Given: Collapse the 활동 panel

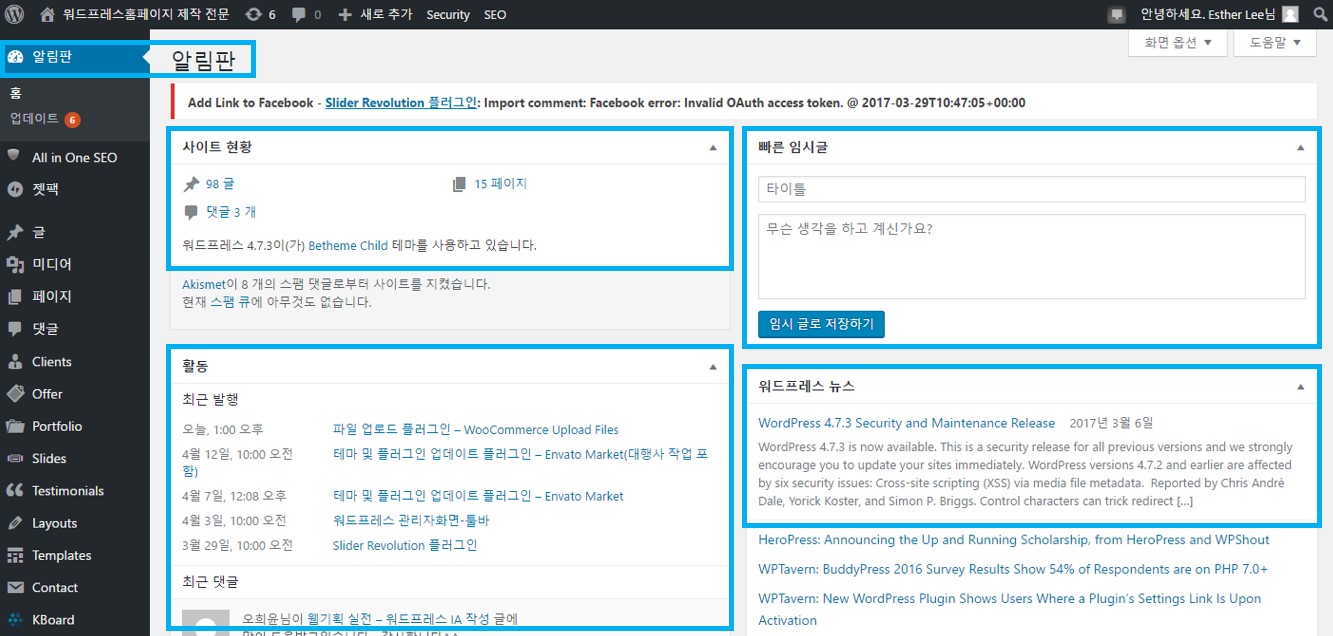Looking at the screenshot, I should pyautogui.click(x=713, y=367).
